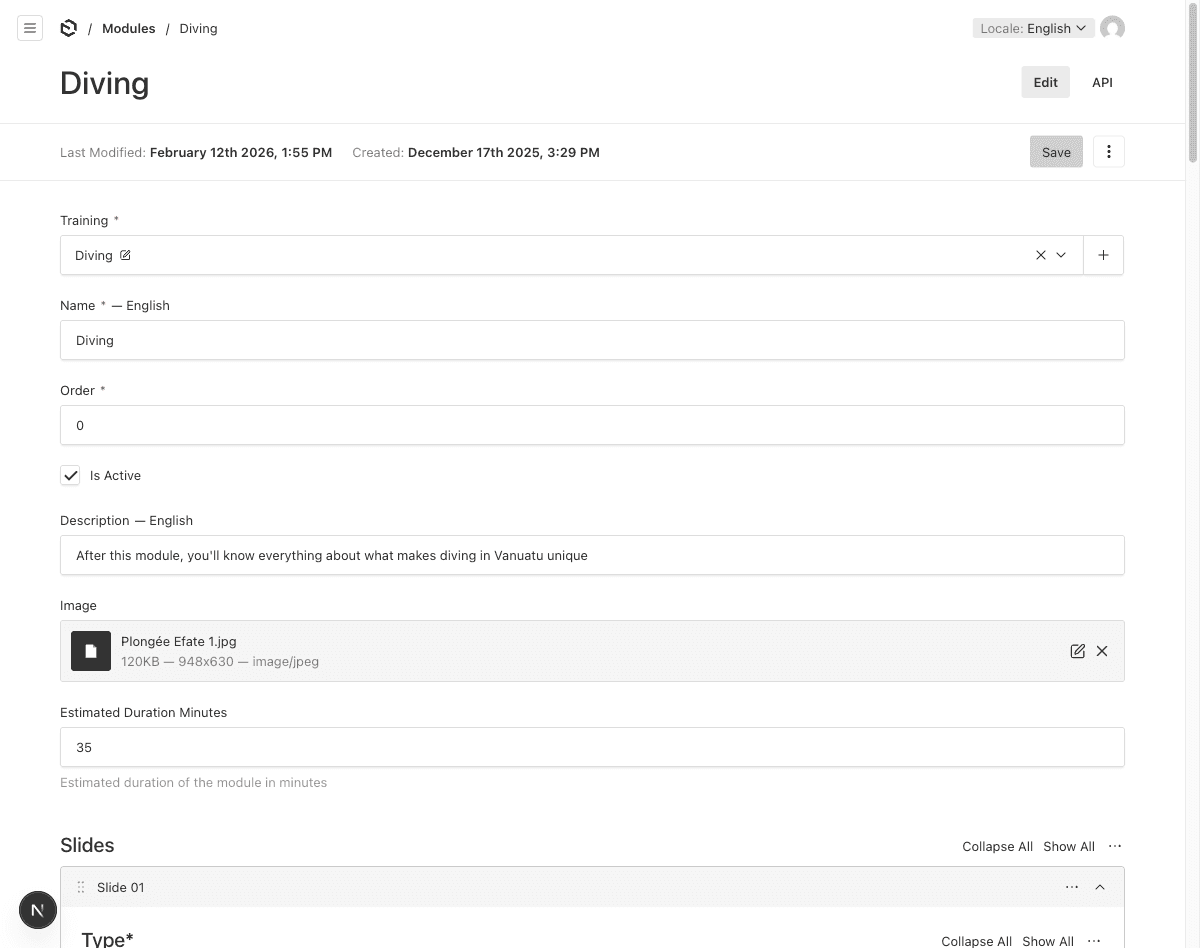Focus the Estimated Duration Minutes field

592,747
